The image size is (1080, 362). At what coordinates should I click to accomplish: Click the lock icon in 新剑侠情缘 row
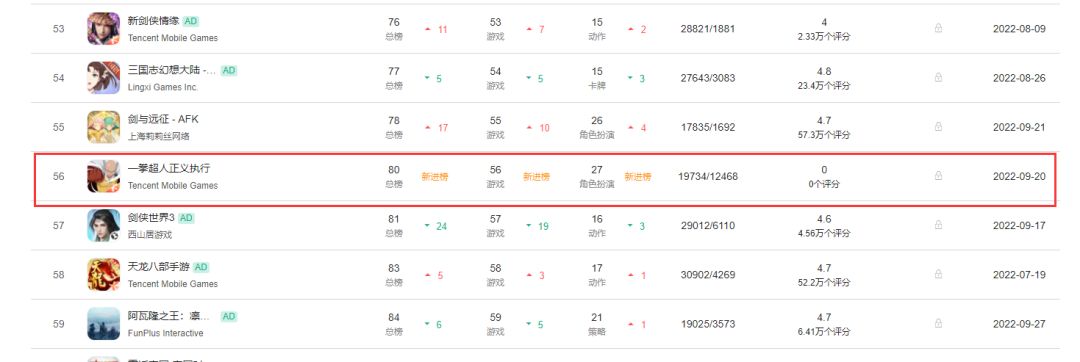(x=938, y=28)
